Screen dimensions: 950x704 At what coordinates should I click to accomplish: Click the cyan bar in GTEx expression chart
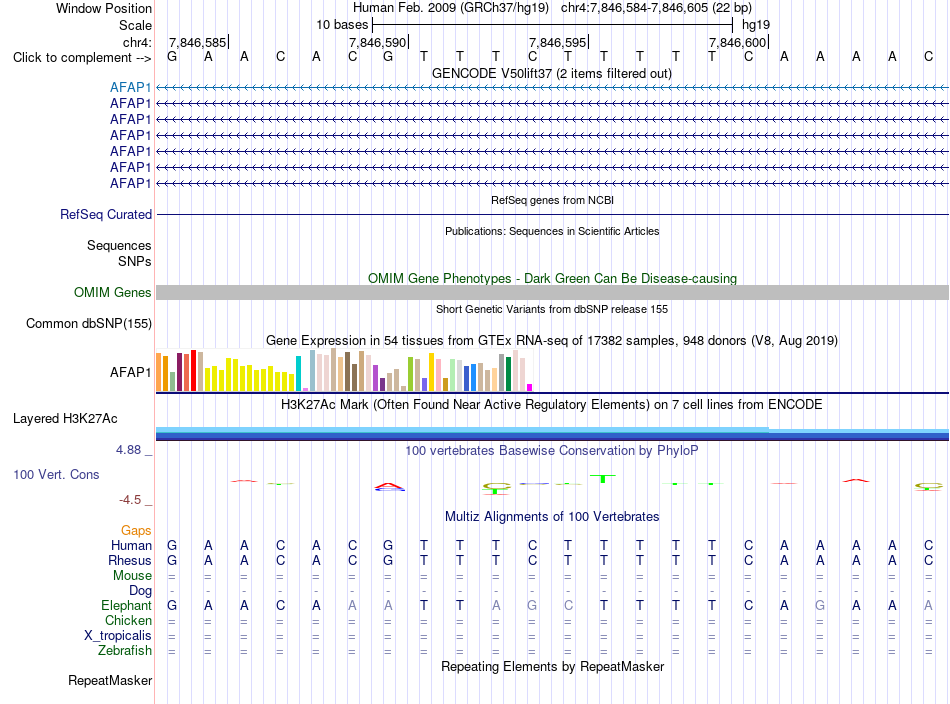[298, 373]
